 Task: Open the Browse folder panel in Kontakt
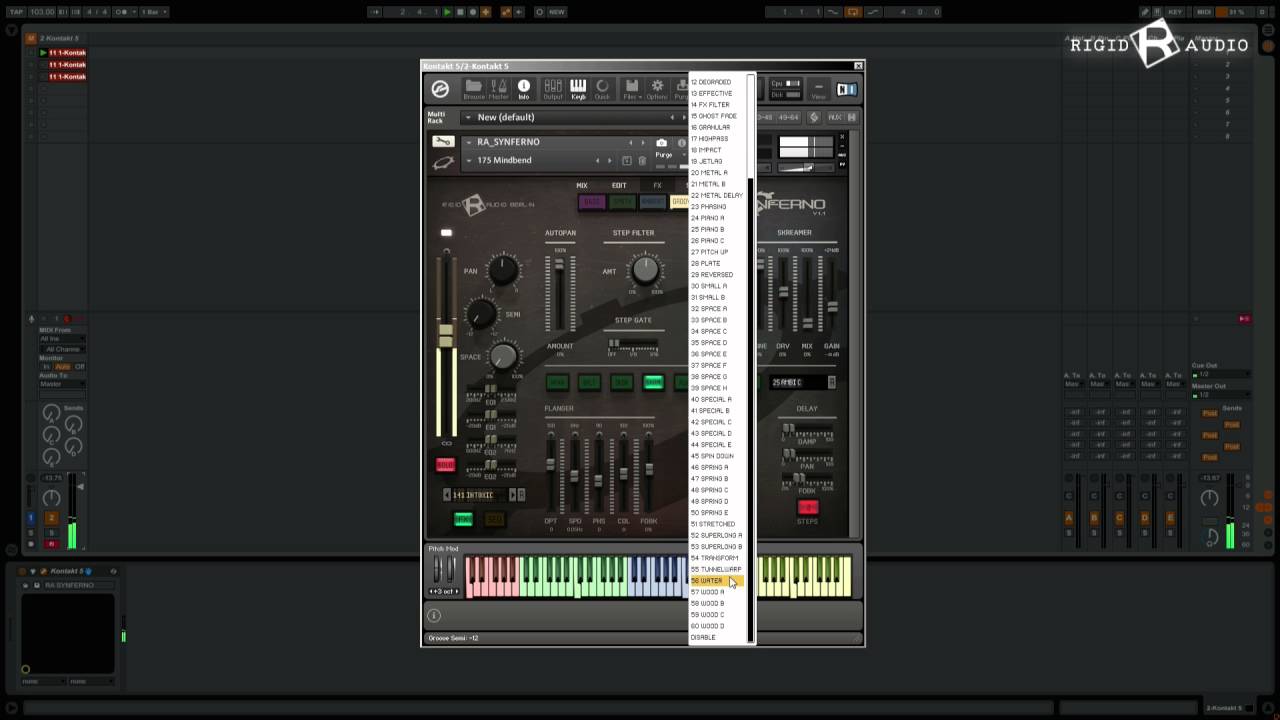coord(474,89)
